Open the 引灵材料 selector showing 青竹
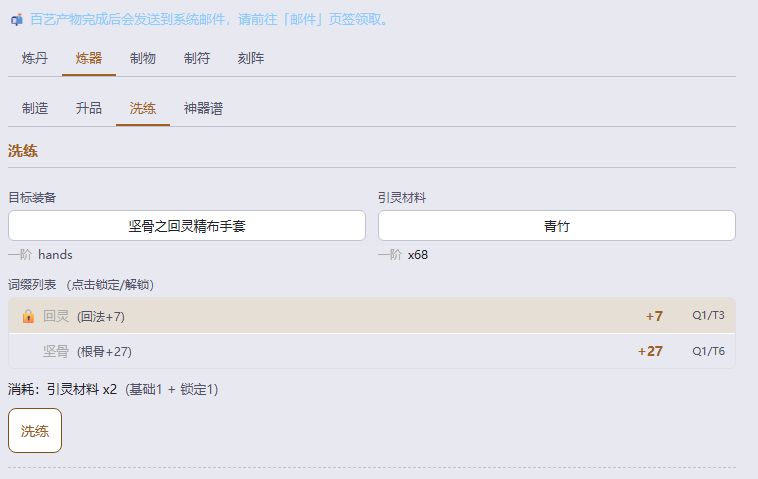Image resolution: width=758 pixels, height=479 pixels. point(556,226)
